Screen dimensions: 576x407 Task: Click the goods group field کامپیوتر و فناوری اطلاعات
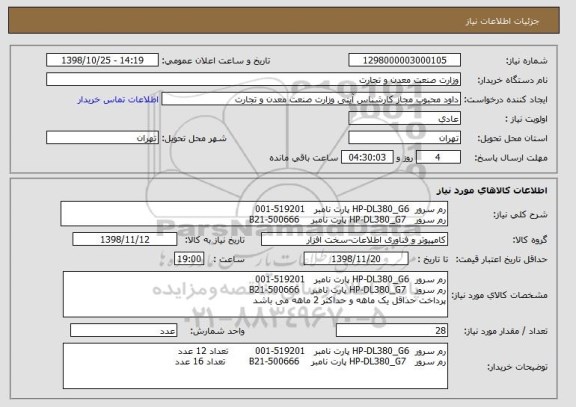(354, 240)
